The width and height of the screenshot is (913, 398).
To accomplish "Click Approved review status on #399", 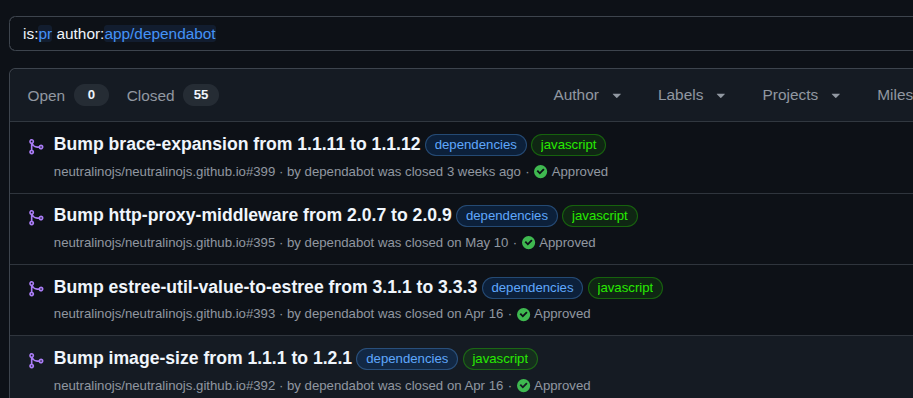I will [x=579, y=172].
